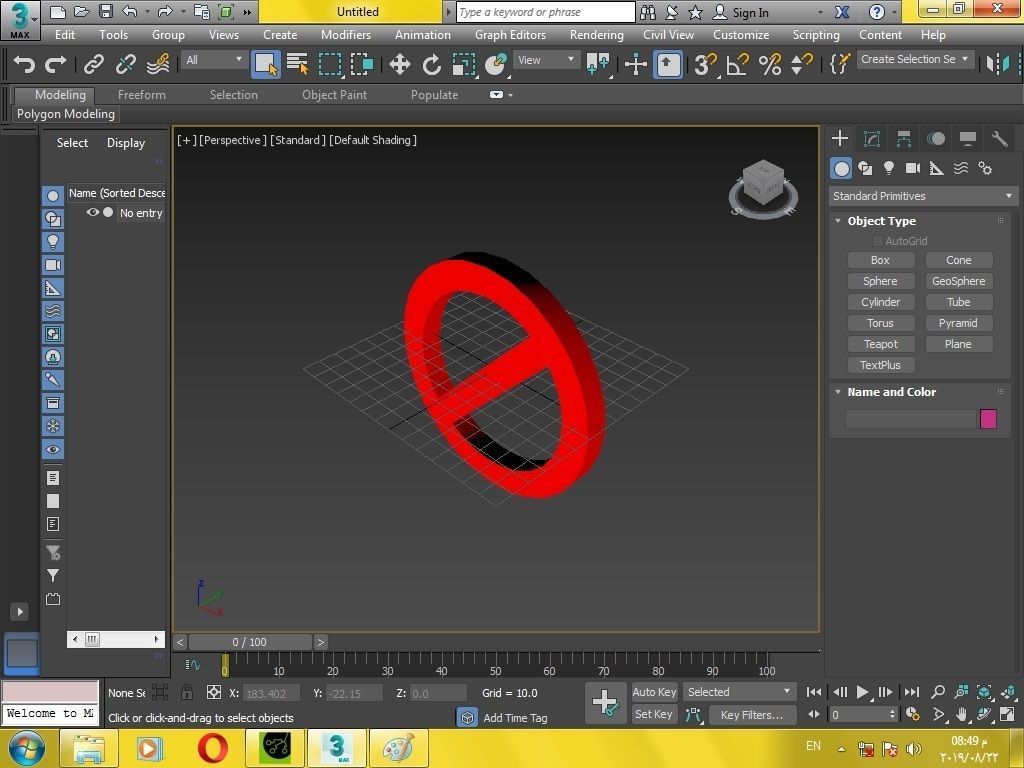Click the Set Key button
The width and height of the screenshot is (1024, 768).
point(653,714)
